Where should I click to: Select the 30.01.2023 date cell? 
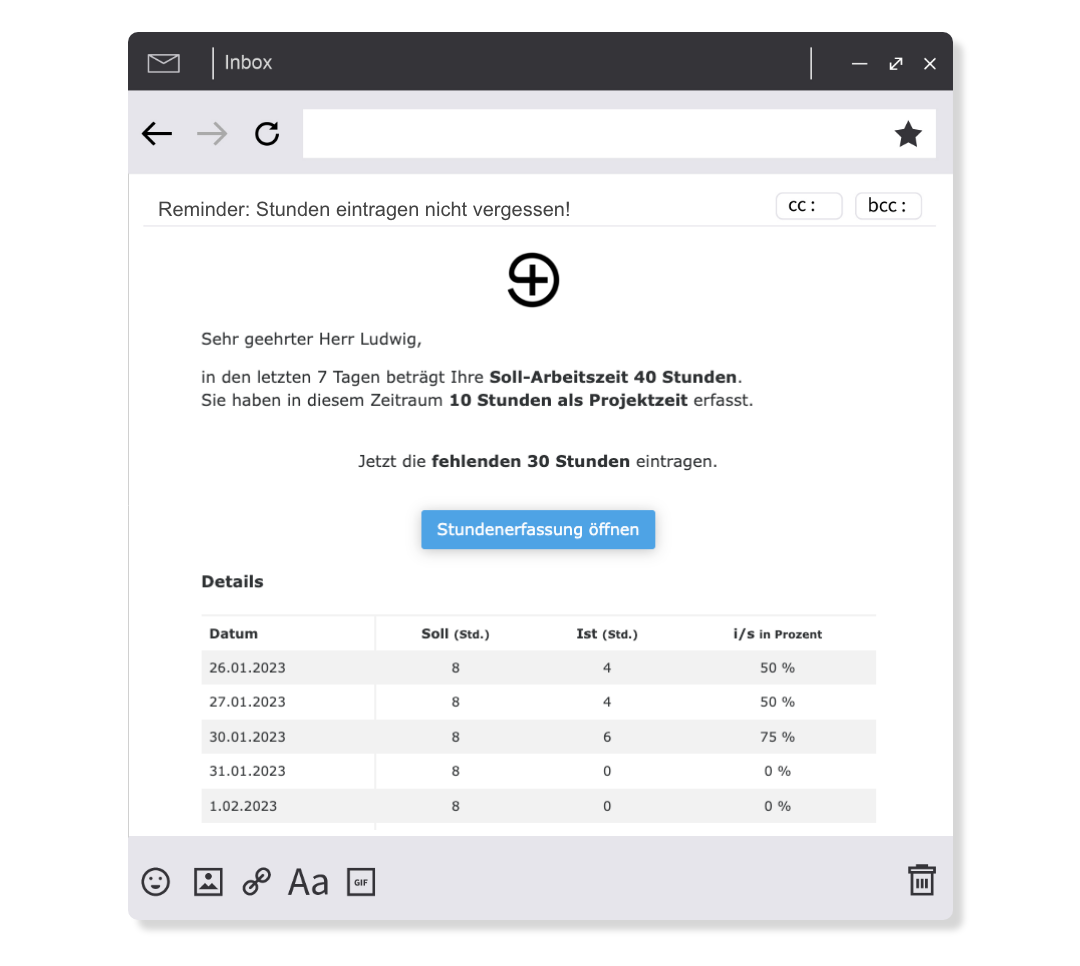tap(247, 737)
